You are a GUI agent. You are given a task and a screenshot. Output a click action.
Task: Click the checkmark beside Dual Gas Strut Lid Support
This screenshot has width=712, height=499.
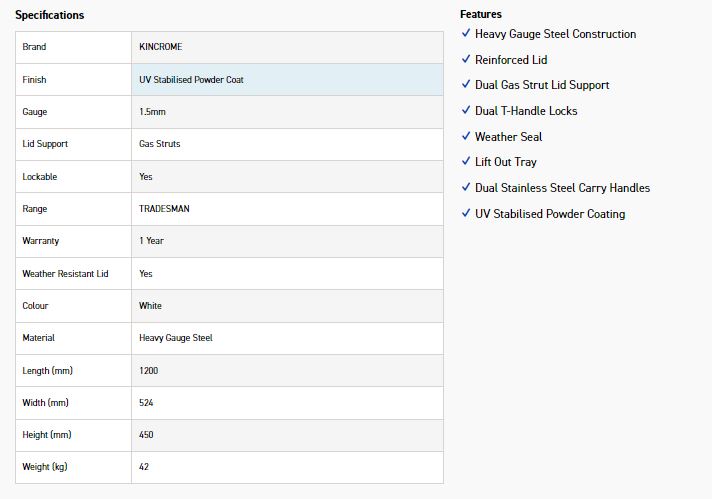pos(466,84)
